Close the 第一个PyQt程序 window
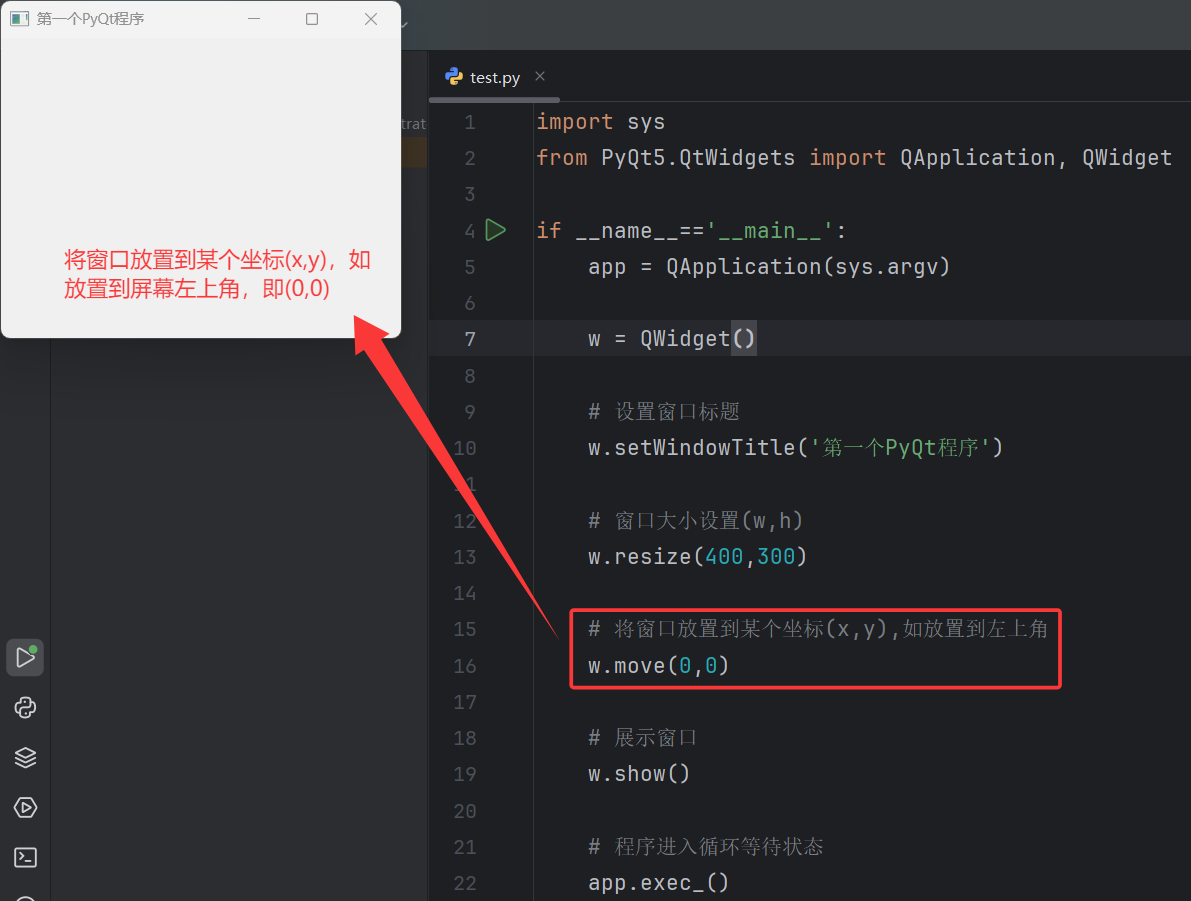This screenshot has height=901, width=1191. pyautogui.click(x=371, y=19)
